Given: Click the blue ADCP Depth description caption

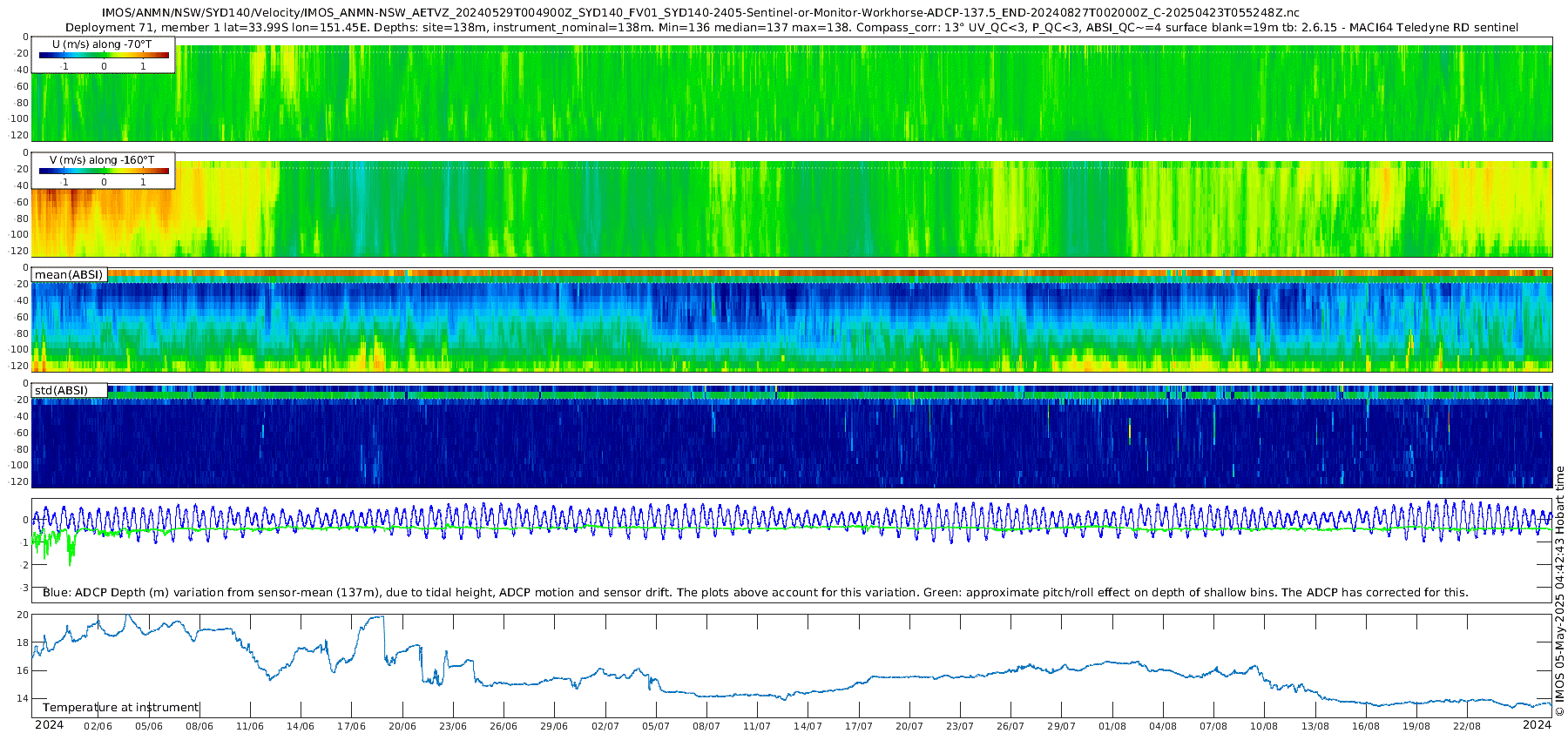Looking at the screenshot, I should coord(755,593).
